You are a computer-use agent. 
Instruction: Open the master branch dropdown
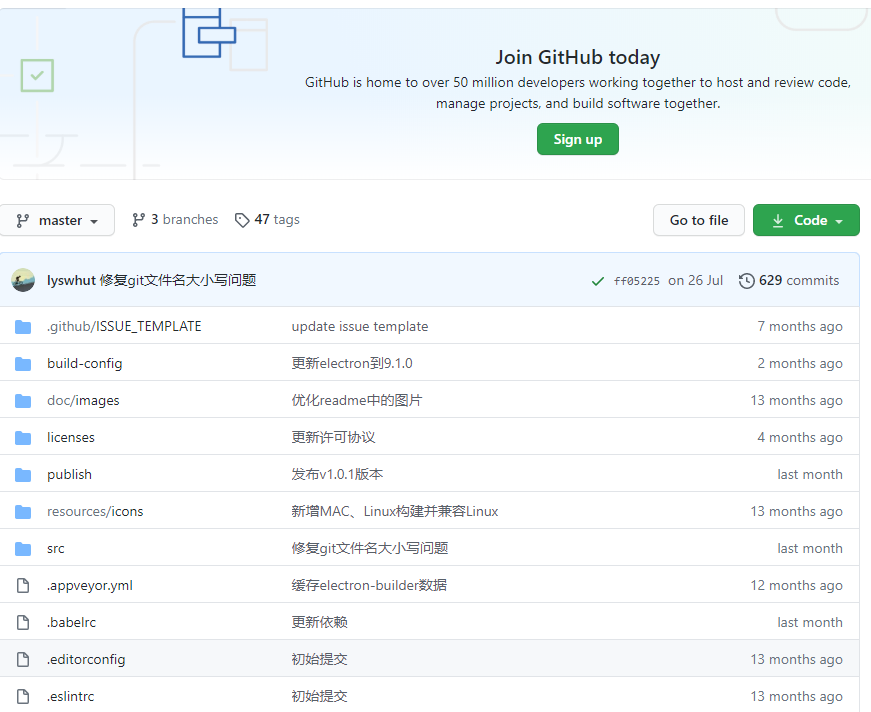tap(57, 220)
